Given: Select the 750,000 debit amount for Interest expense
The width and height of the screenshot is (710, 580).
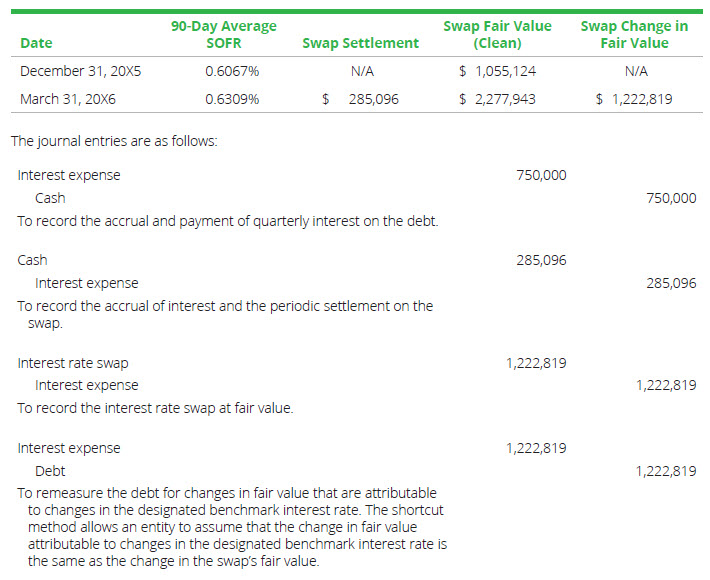Looking at the screenshot, I should pos(541,175).
